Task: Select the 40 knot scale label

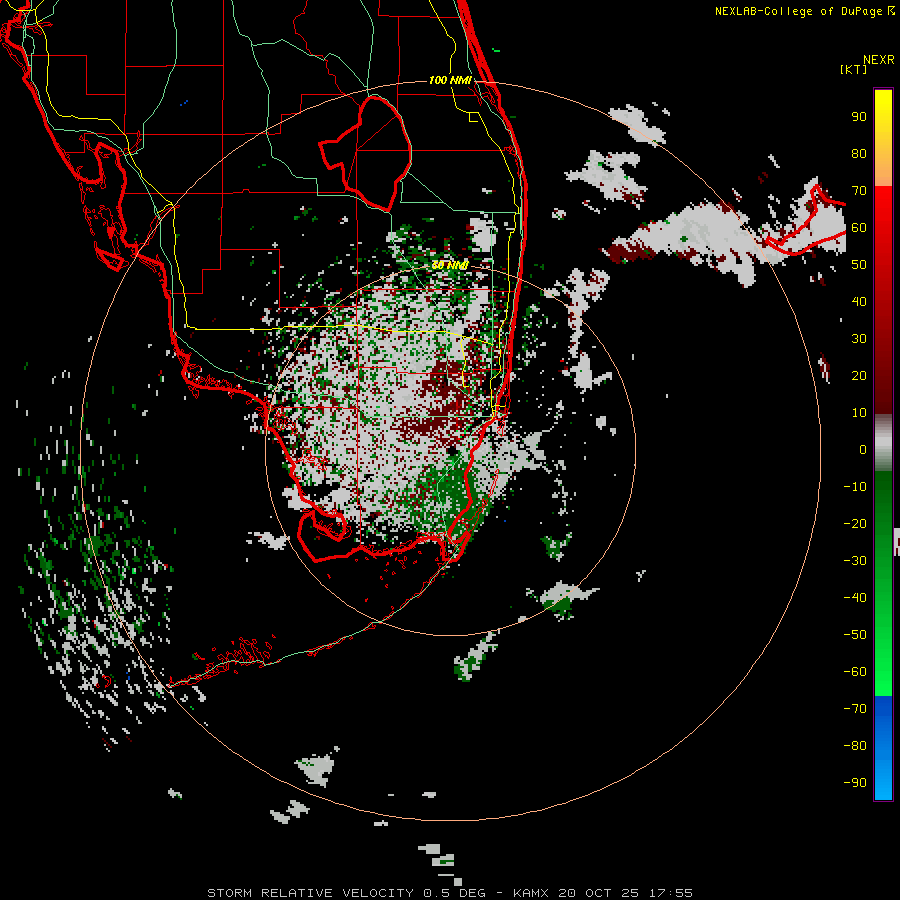Action: click(859, 301)
